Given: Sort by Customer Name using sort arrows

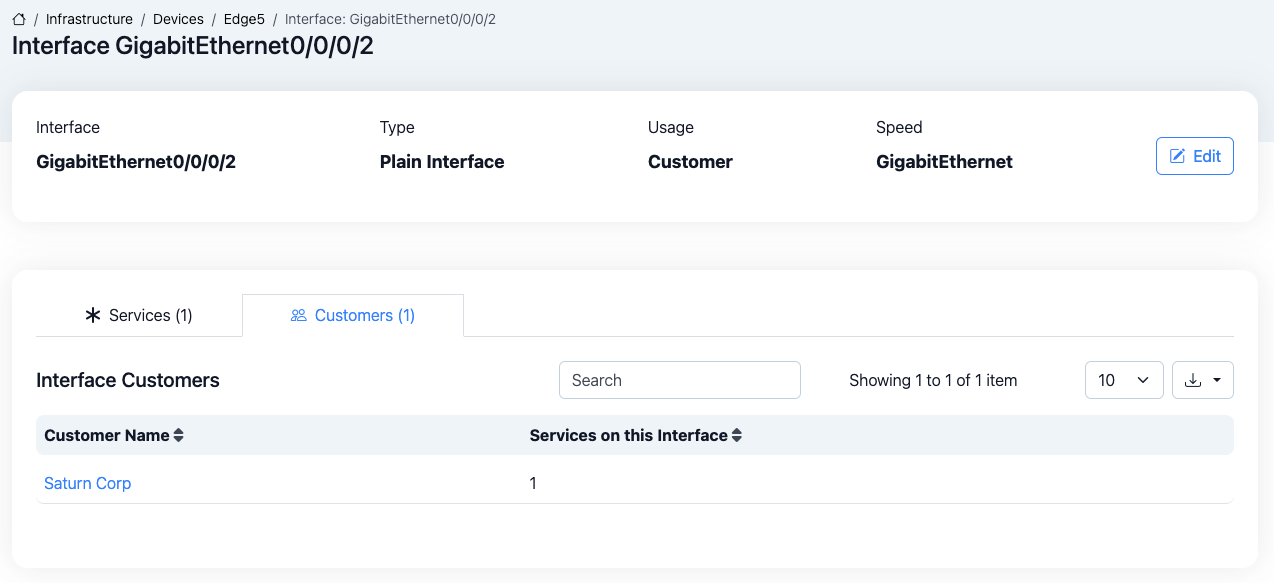Looking at the screenshot, I should tap(179, 436).
